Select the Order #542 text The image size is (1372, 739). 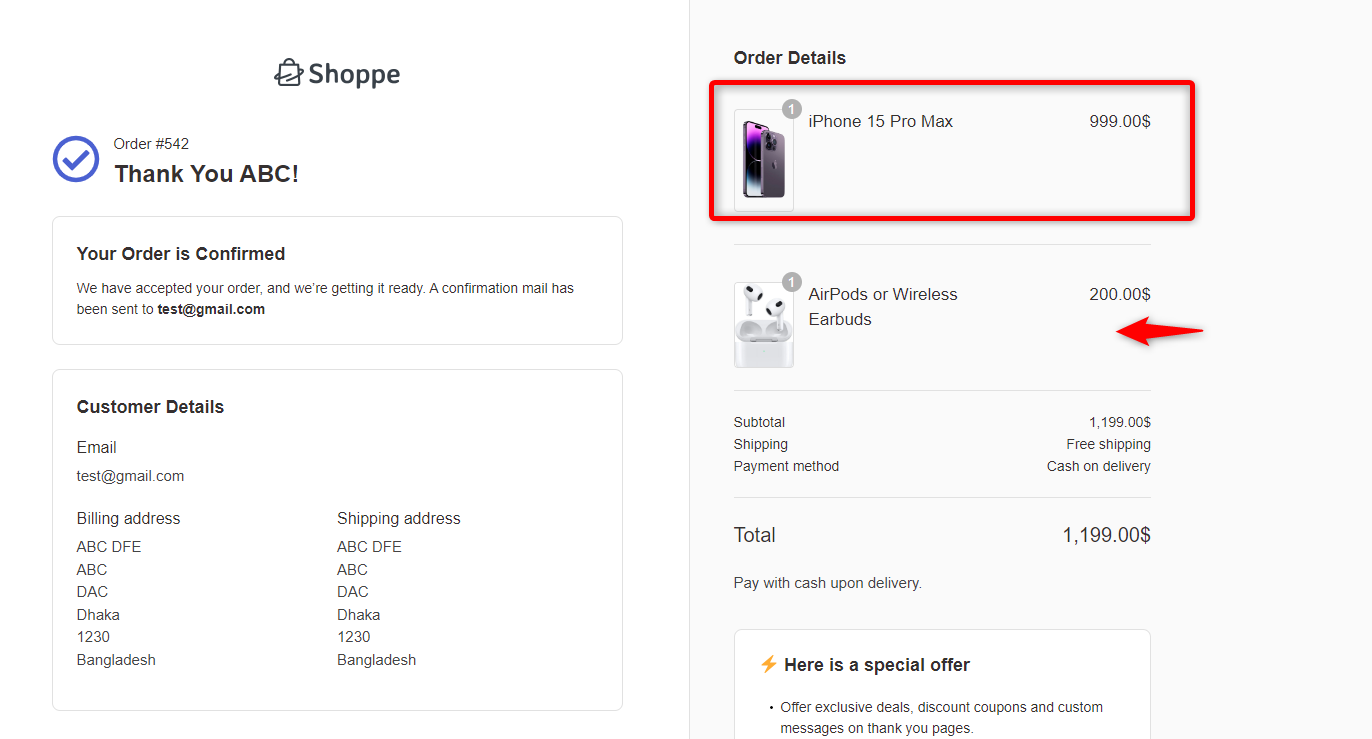151,144
